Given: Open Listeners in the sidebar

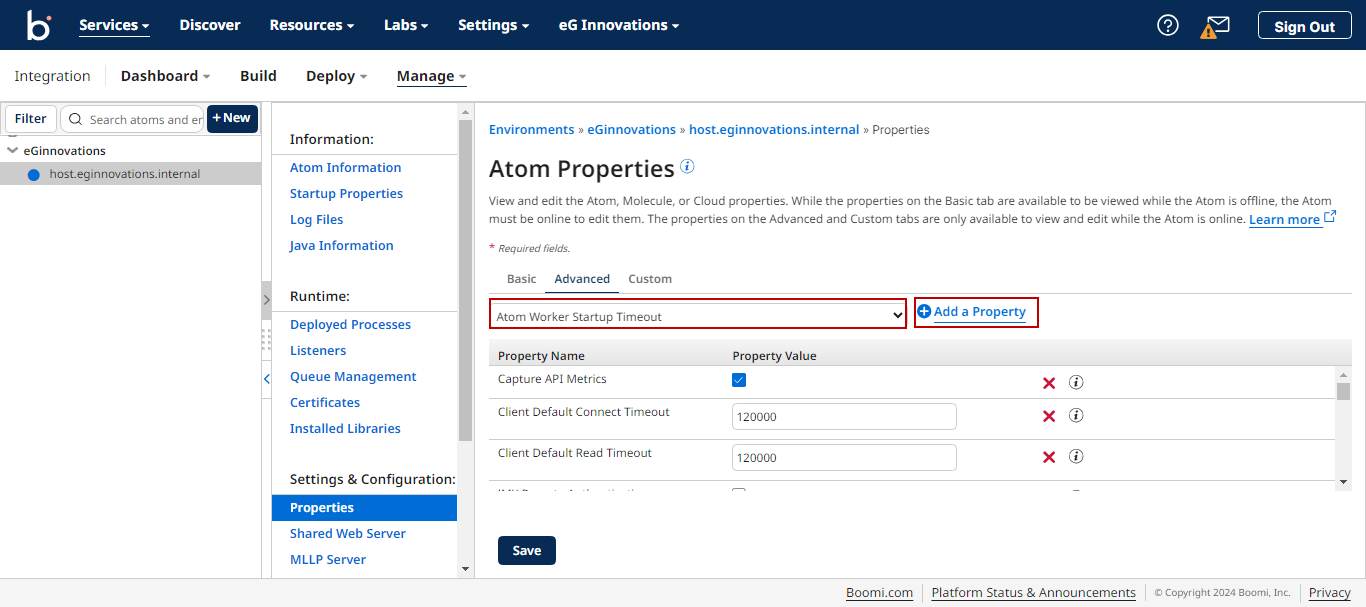Looking at the screenshot, I should tap(318, 351).
